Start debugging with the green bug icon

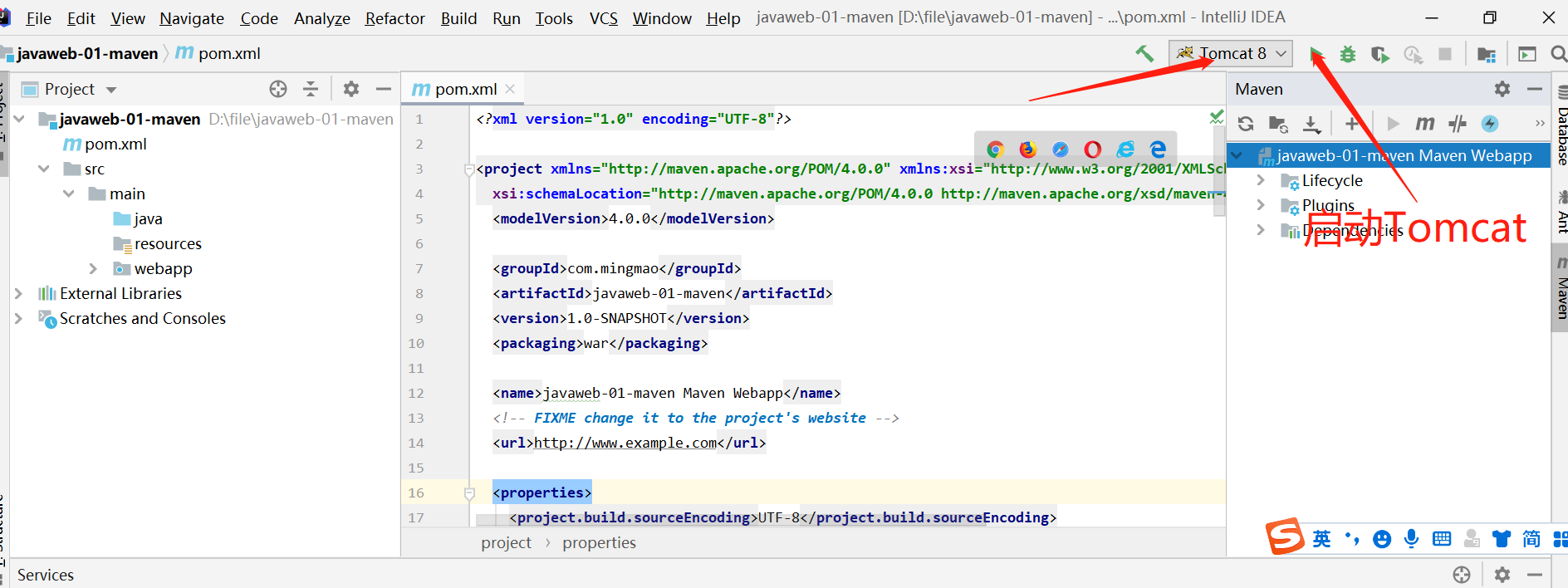point(1348,54)
